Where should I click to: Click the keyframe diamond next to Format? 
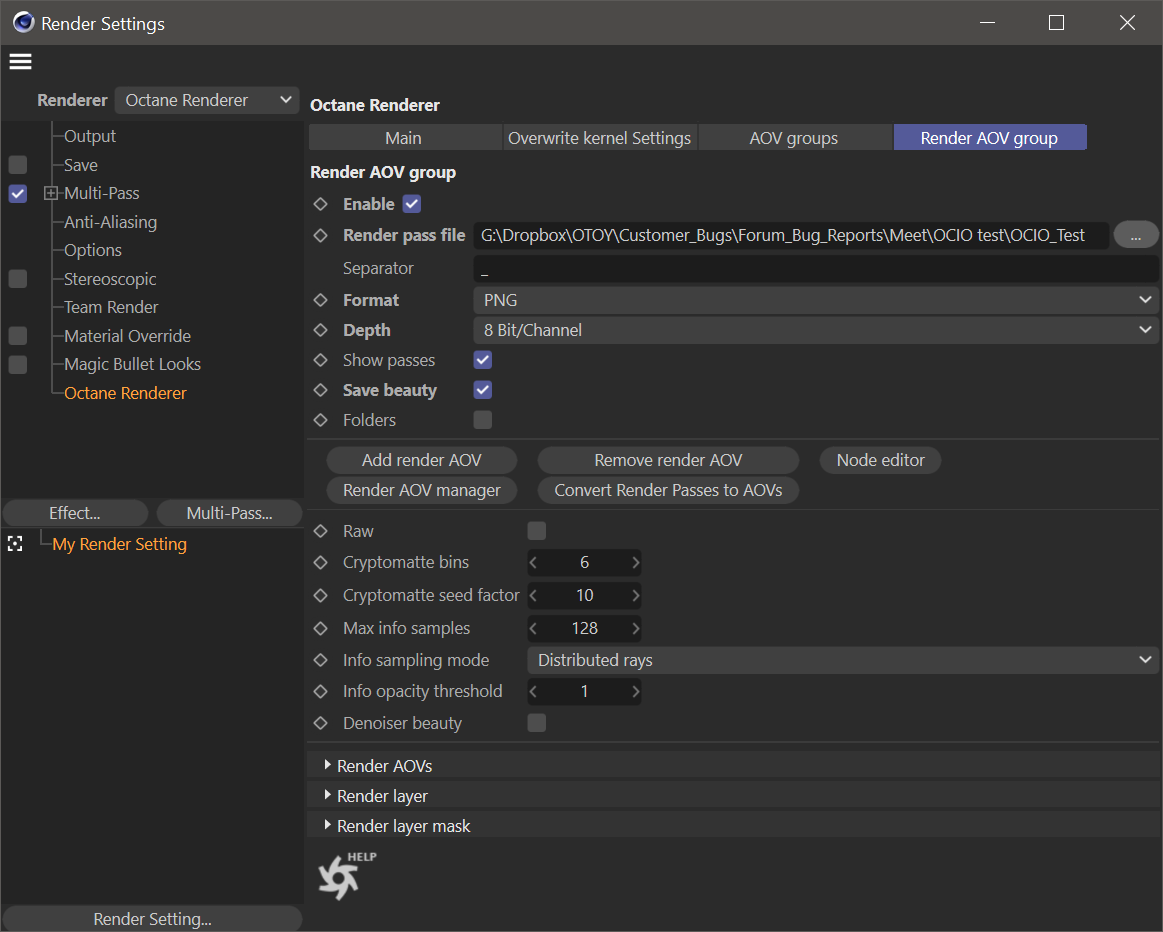point(320,300)
